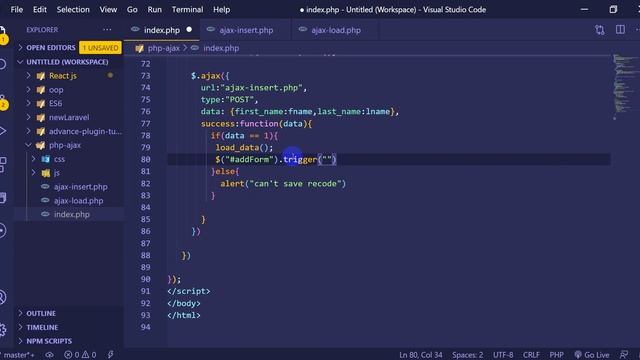
Task: Open File menu
Action: [17, 9]
